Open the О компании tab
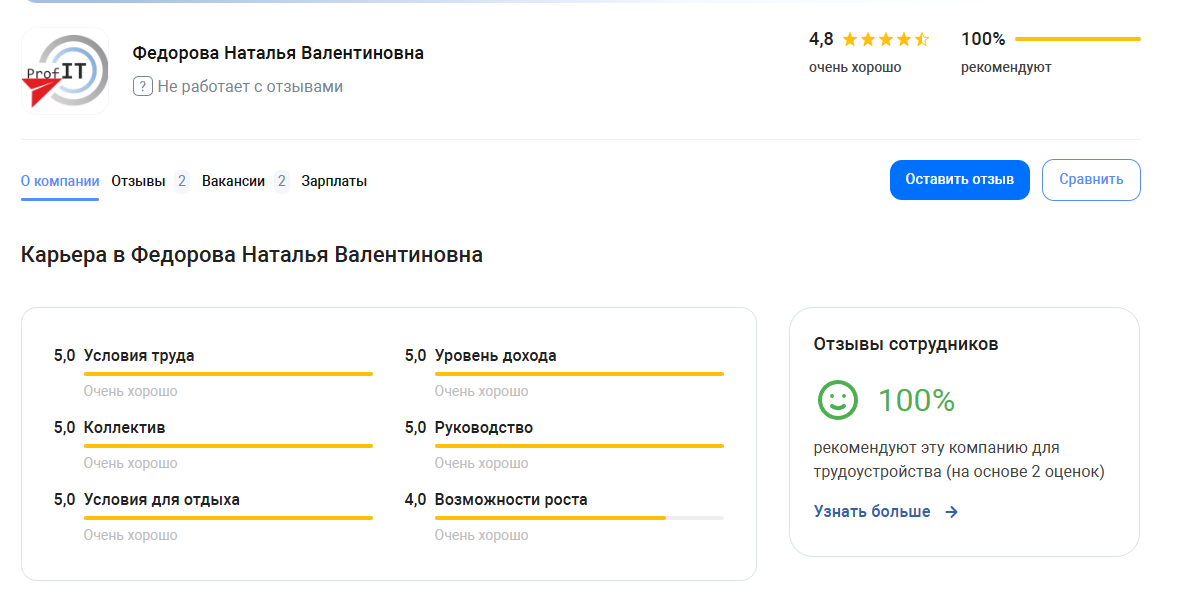The image size is (1202, 596). click(x=60, y=181)
